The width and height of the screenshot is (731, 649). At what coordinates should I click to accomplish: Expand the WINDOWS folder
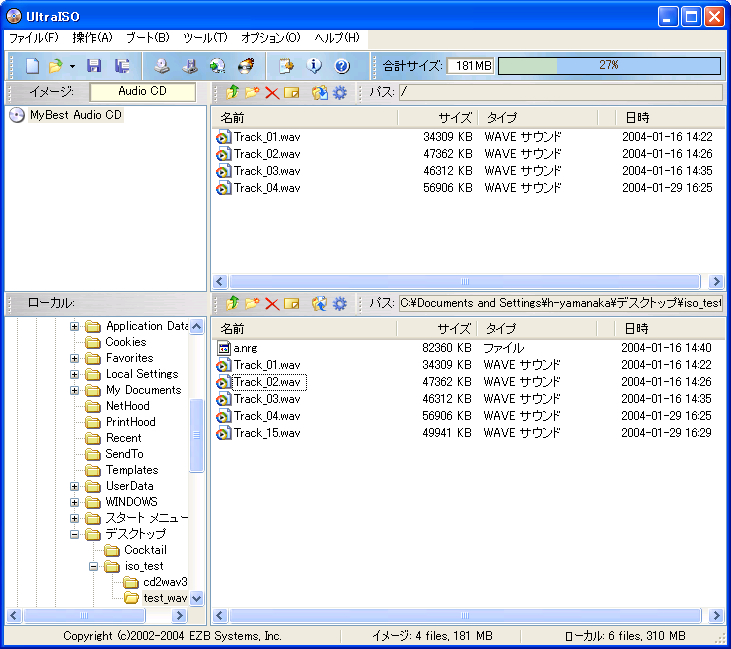click(74, 502)
